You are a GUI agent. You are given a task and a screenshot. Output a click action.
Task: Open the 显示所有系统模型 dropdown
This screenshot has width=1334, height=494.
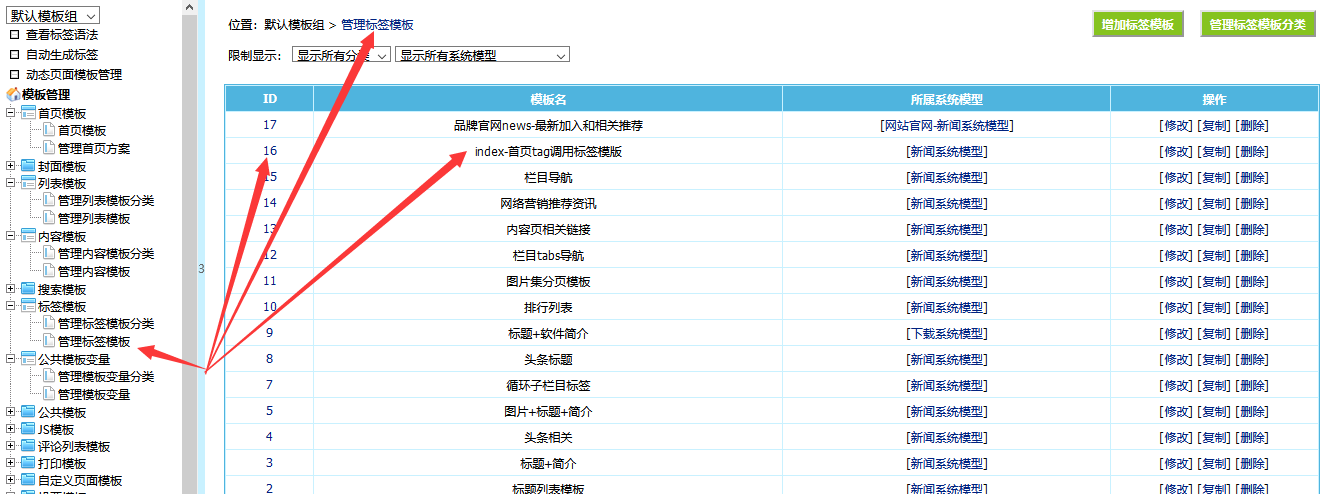tap(482, 55)
